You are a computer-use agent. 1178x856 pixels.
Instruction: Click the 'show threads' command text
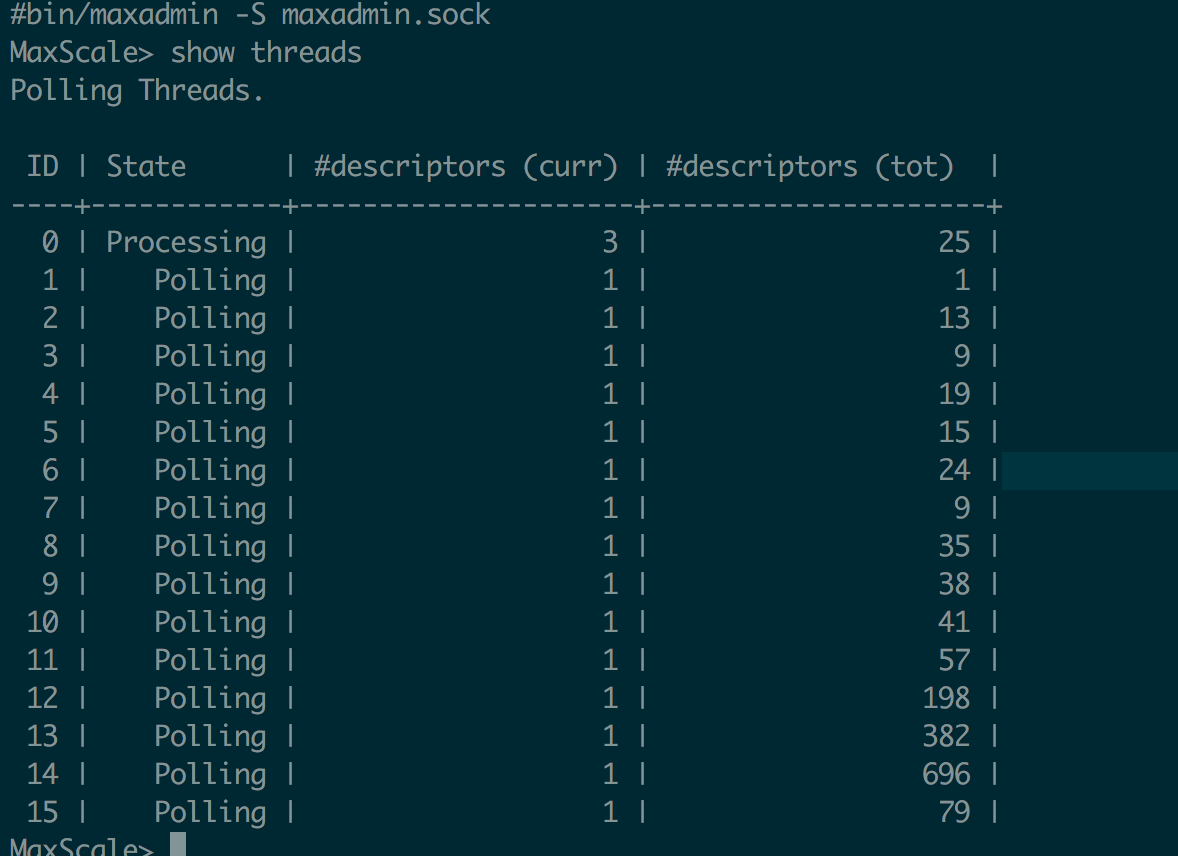click(x=266, y=52)
